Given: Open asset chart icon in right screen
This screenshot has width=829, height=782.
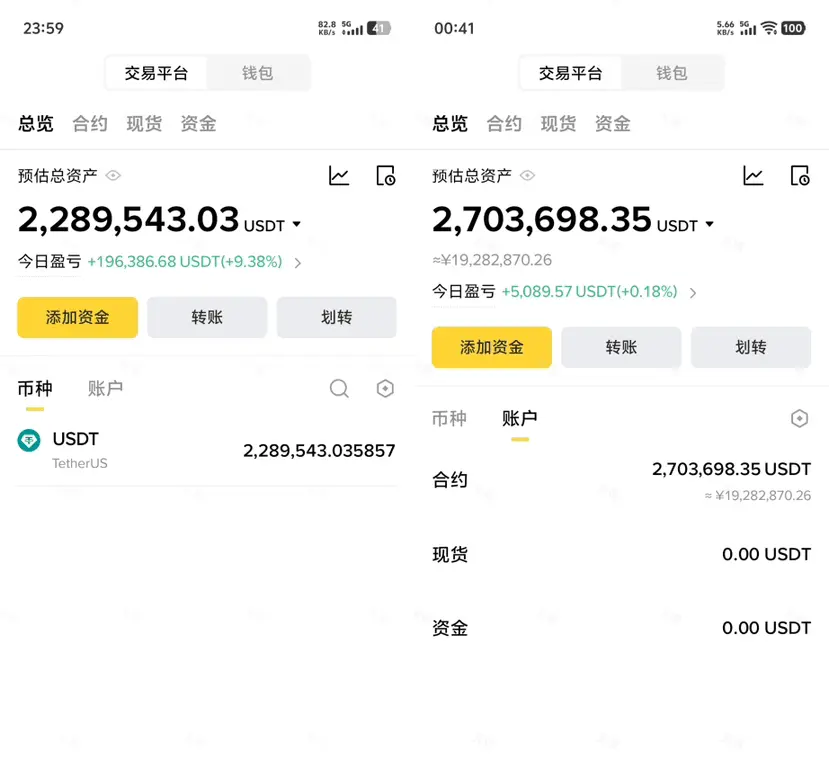Looking at the screenshot, I should [753, 176].
